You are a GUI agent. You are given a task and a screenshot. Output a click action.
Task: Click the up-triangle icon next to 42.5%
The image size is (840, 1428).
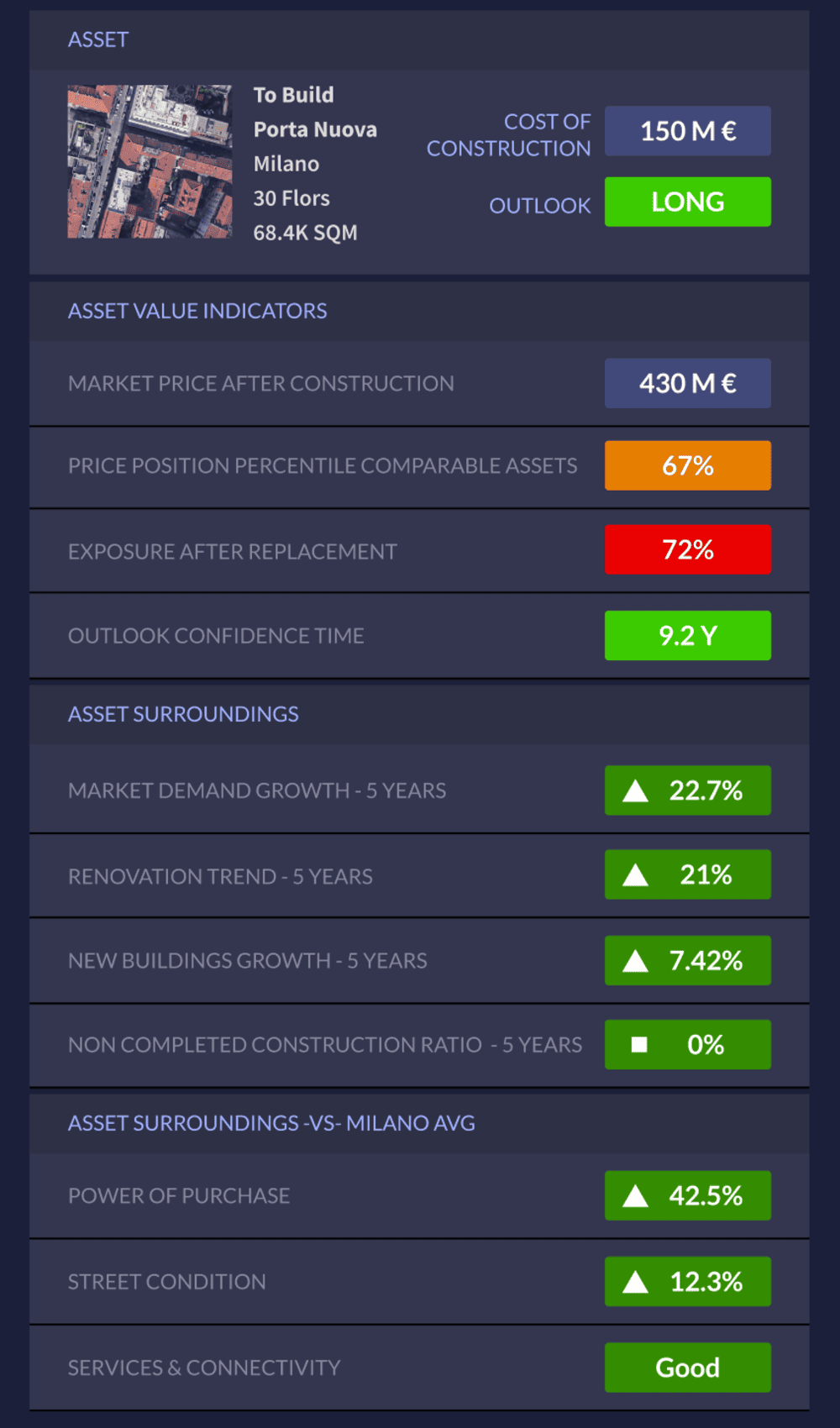(636, 1196)
